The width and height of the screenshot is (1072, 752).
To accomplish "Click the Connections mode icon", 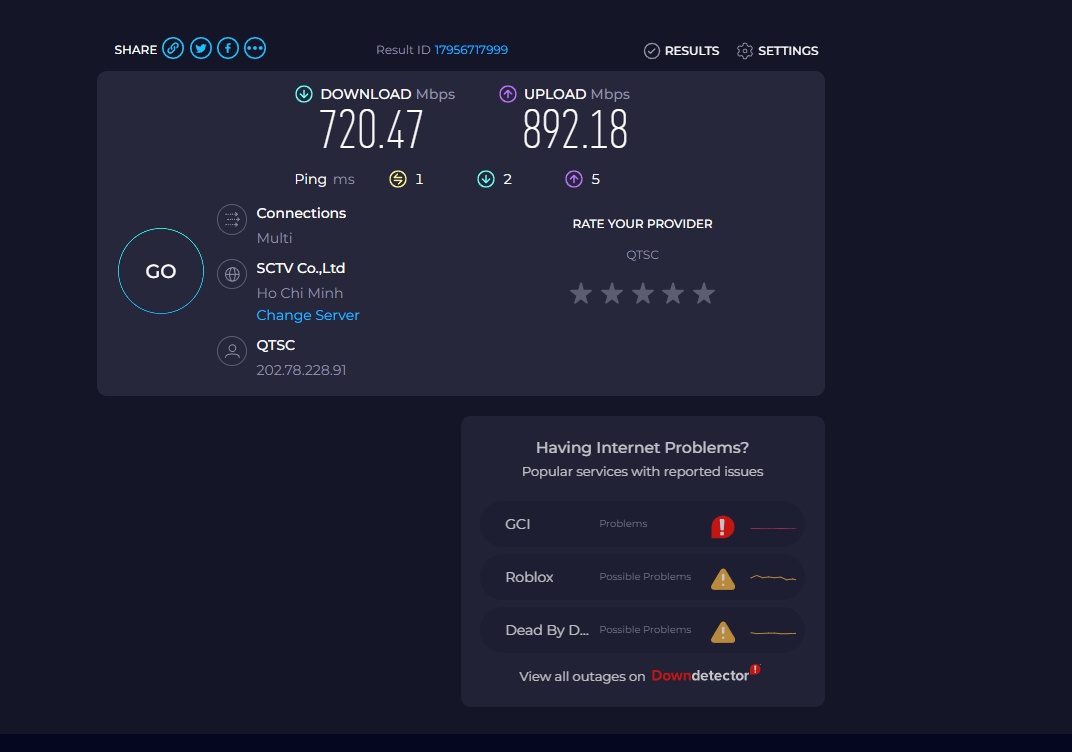I will [232, 220].
